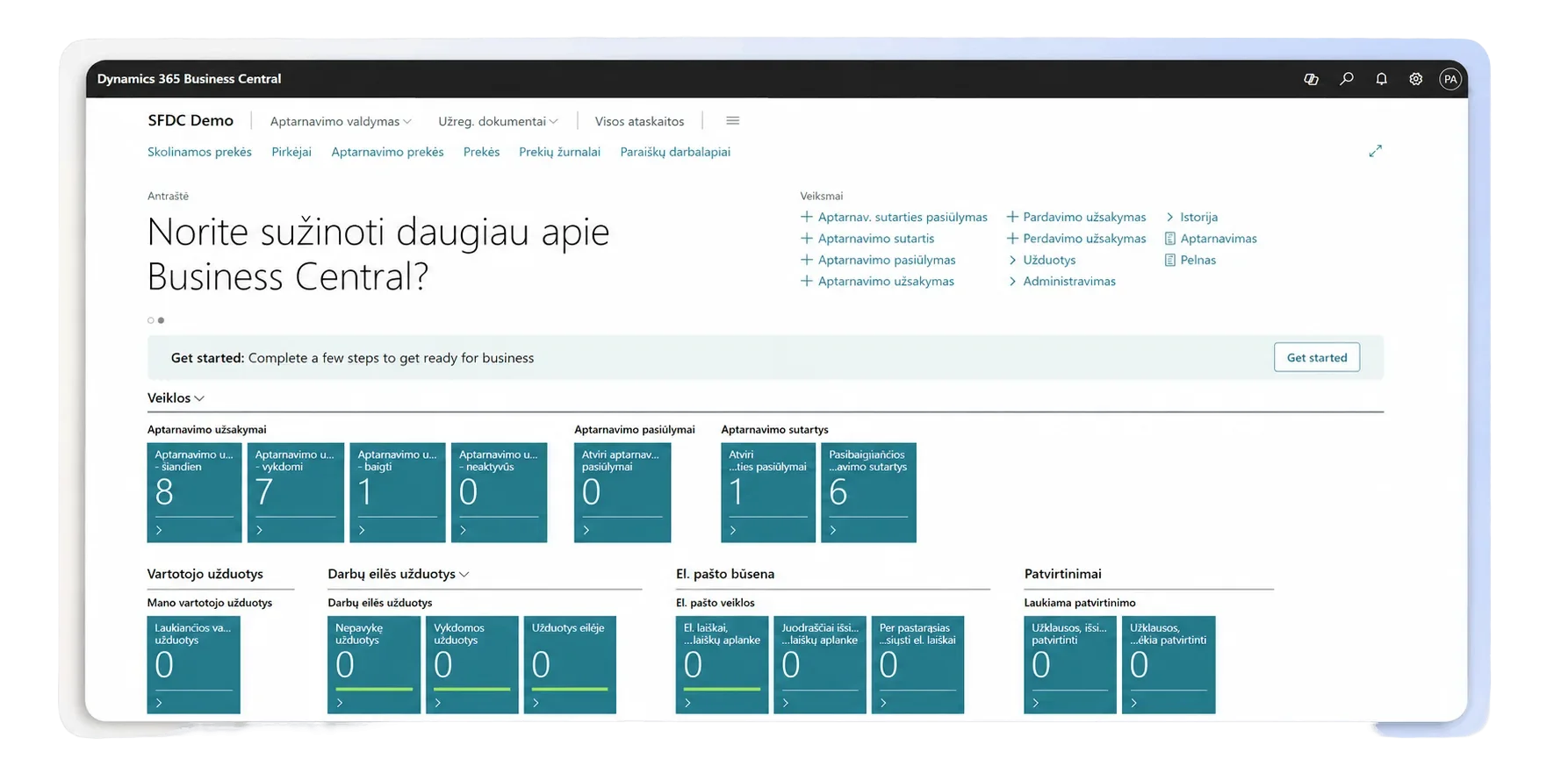Select second headline carousel dot

pyautogui.click(x=161, y=320)
